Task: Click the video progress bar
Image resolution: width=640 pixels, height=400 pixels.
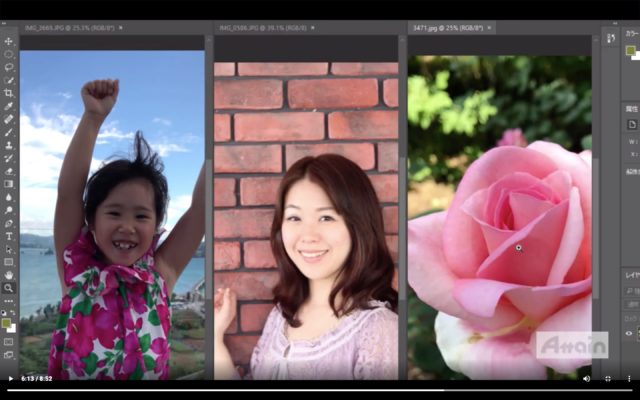Action: point(320,390)
